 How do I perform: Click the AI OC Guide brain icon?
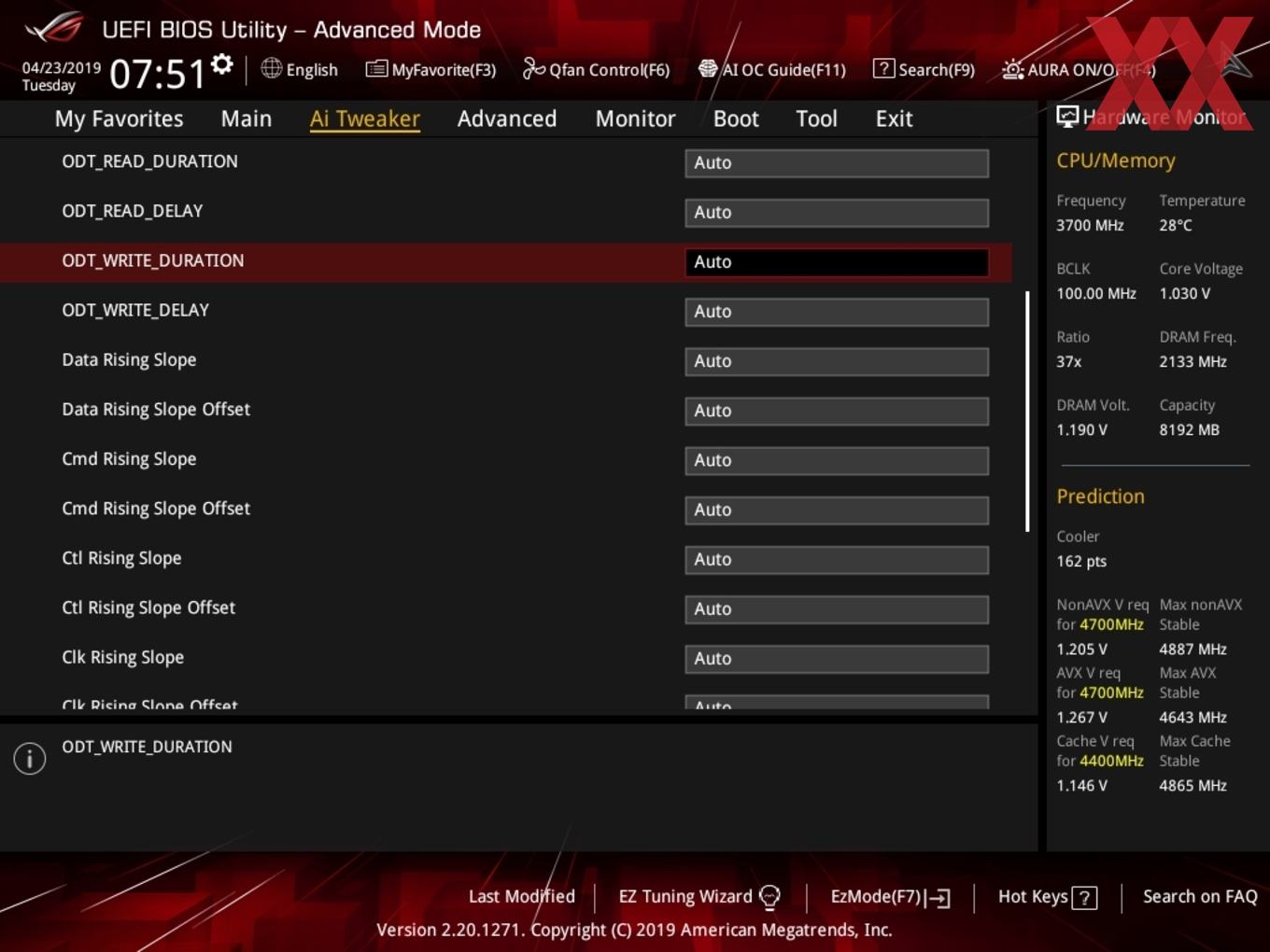708,68
